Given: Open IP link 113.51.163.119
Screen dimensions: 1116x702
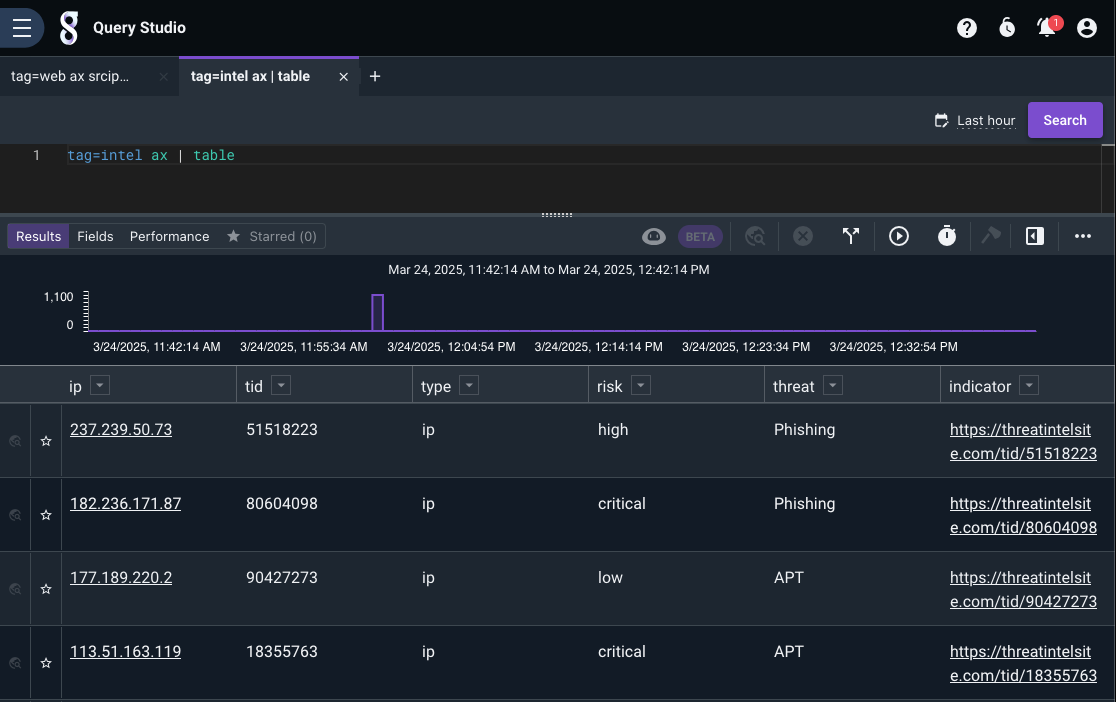Looking at the screenshot, I should coord(125,652).
